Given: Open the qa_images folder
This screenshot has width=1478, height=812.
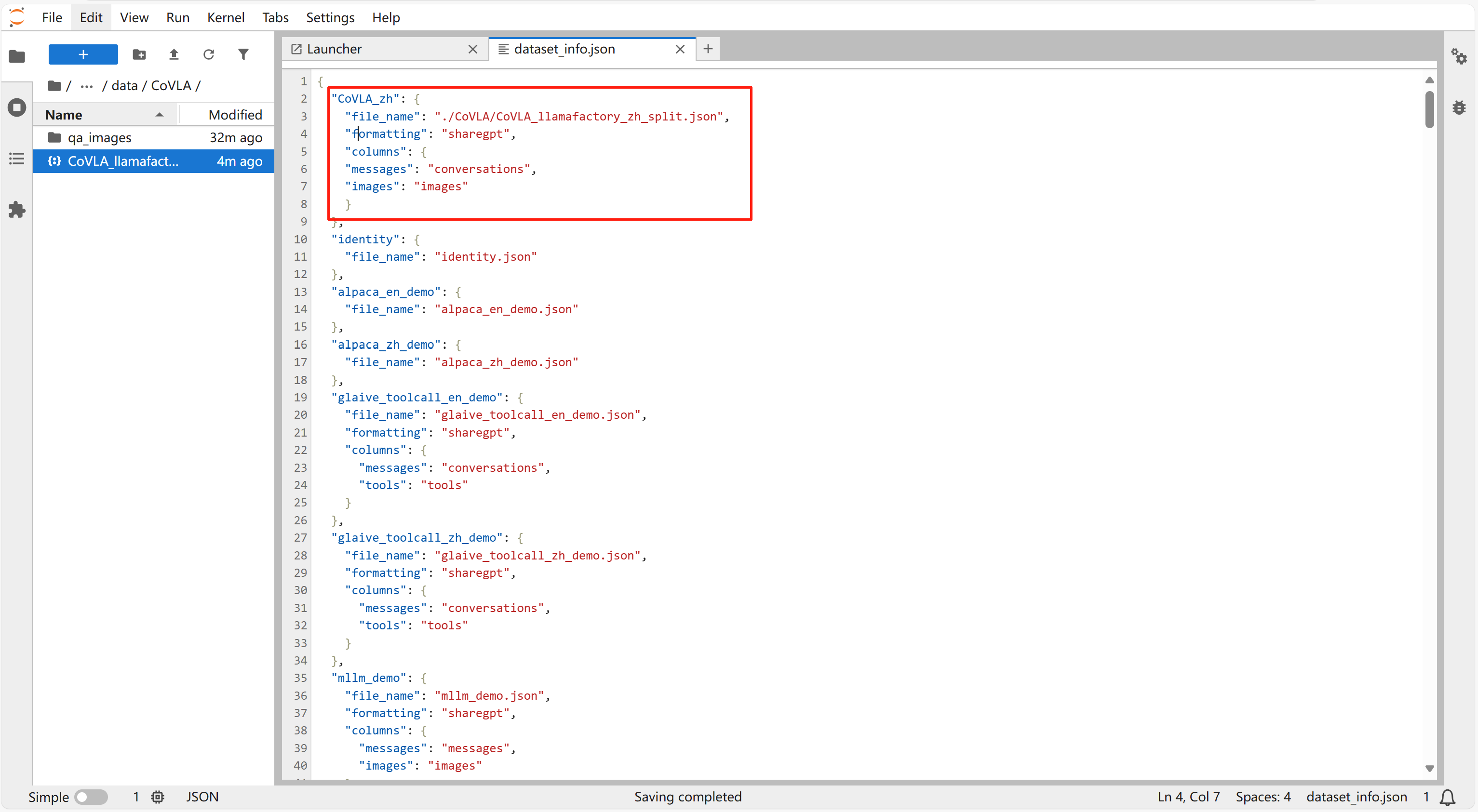Looking at the screenshot, I should point(100,138).
